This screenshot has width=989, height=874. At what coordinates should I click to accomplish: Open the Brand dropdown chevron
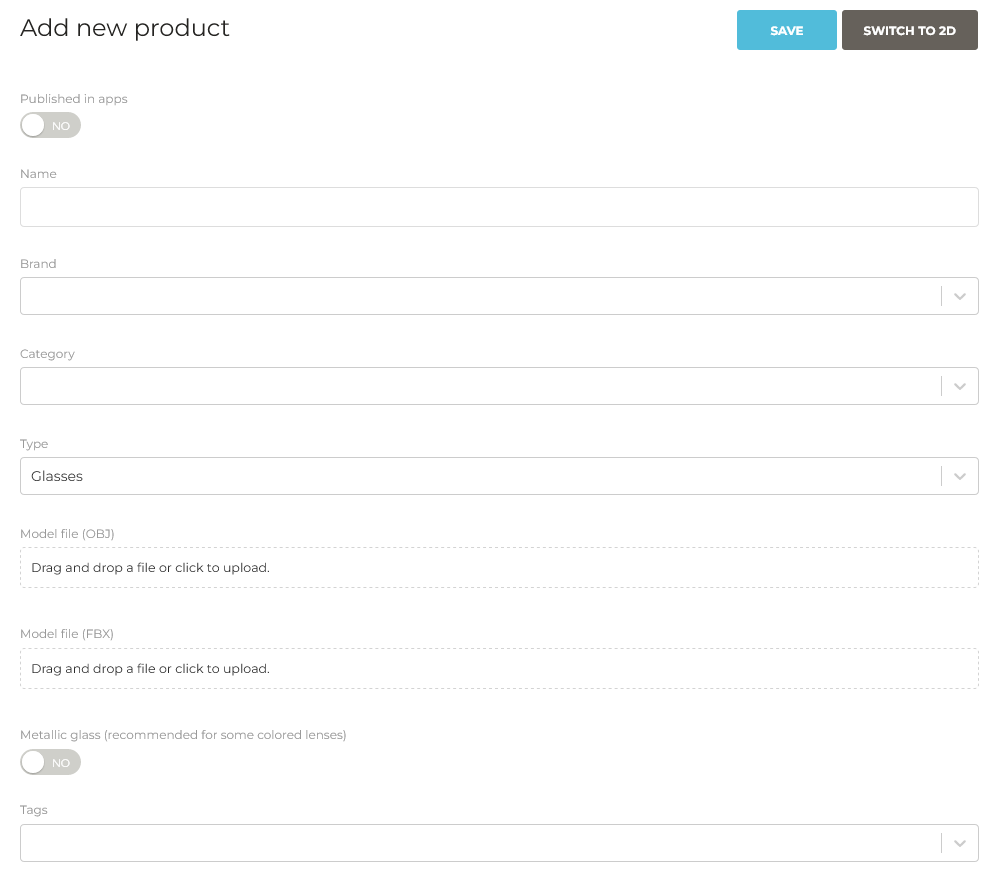[959, 296]
